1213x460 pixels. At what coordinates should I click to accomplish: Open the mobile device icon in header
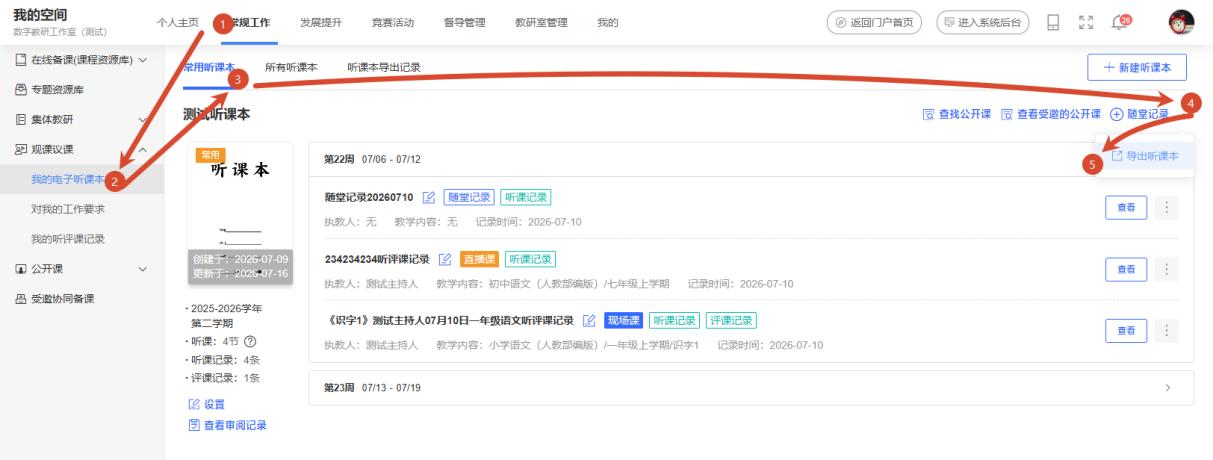1053,23
